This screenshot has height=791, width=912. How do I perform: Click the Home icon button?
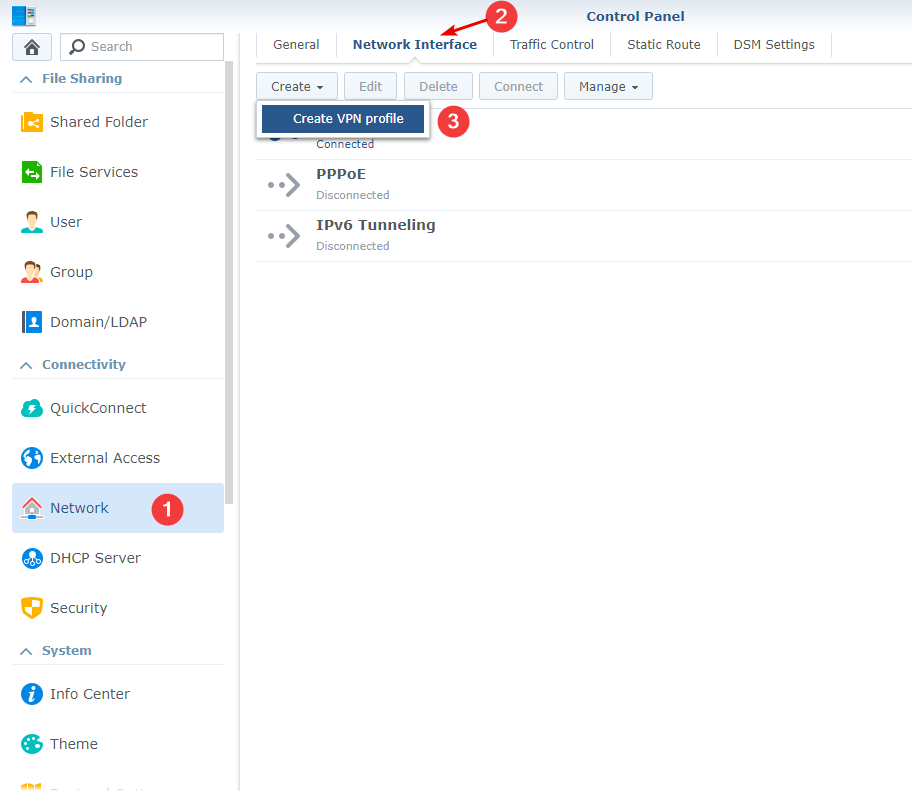click(31, 47)
